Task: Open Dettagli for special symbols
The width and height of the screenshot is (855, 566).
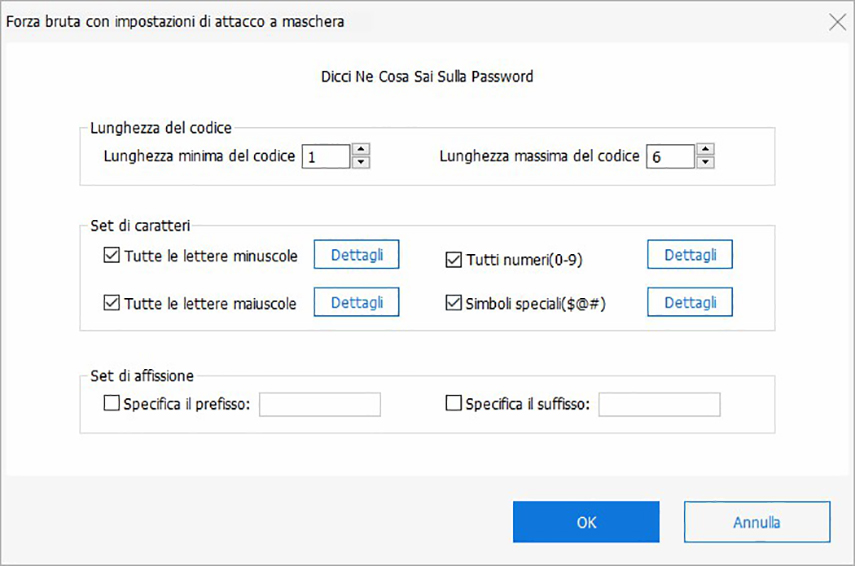Action: [x=690, y=302]
